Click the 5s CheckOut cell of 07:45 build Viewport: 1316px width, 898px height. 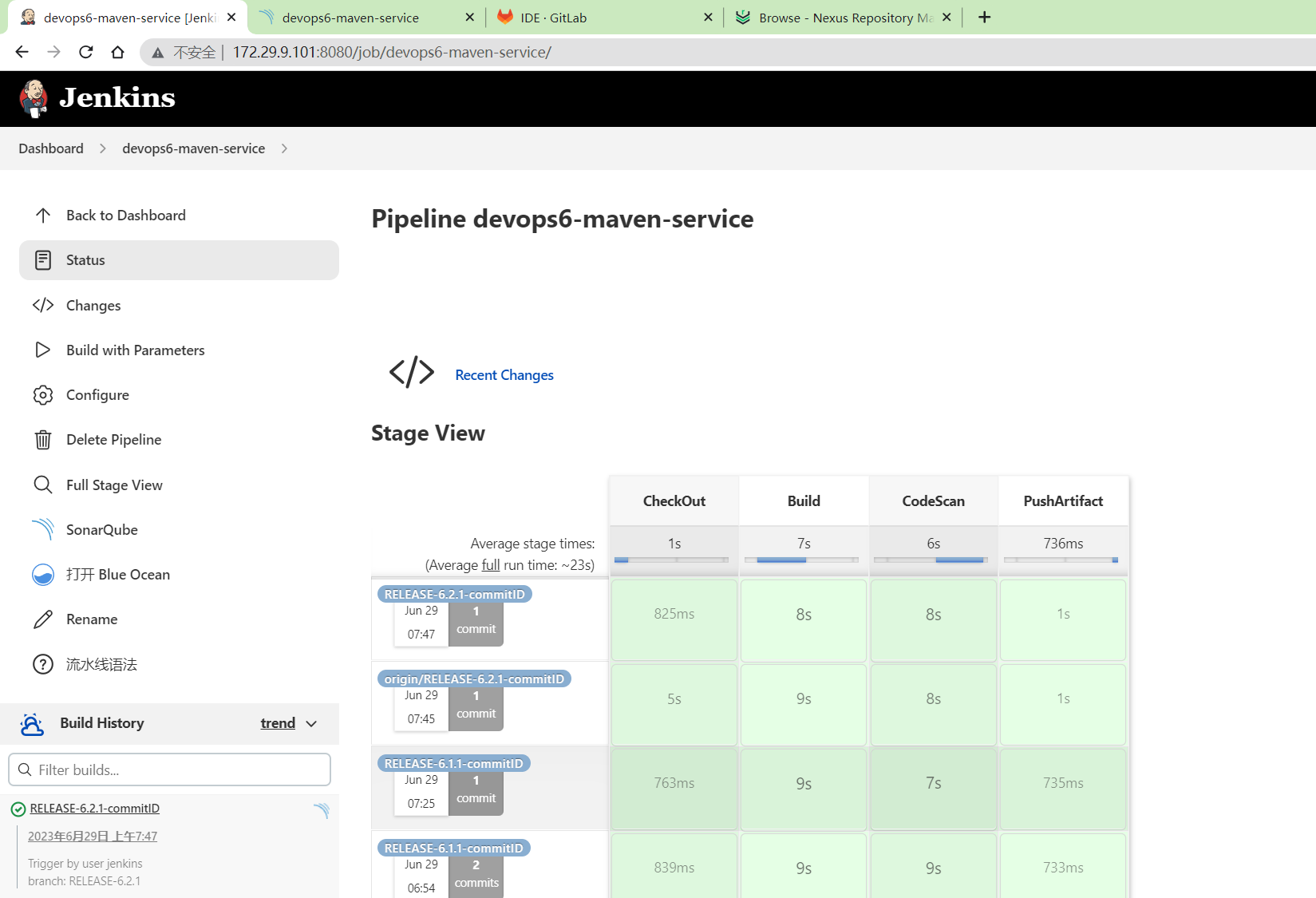(674, 704)
